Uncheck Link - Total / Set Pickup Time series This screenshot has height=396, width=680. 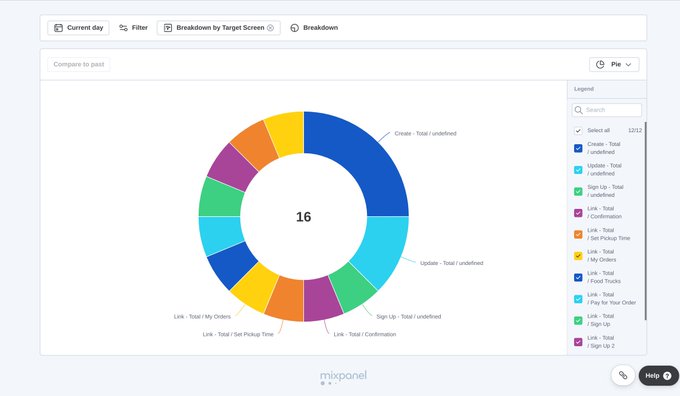coord(578,234)
